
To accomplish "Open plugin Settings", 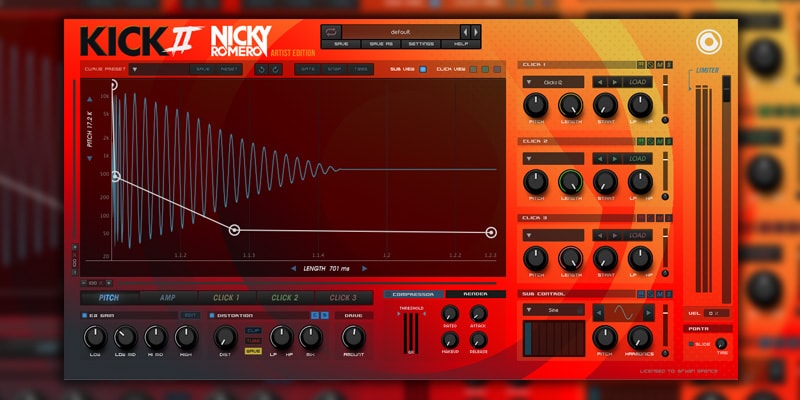I will point(421,44).
